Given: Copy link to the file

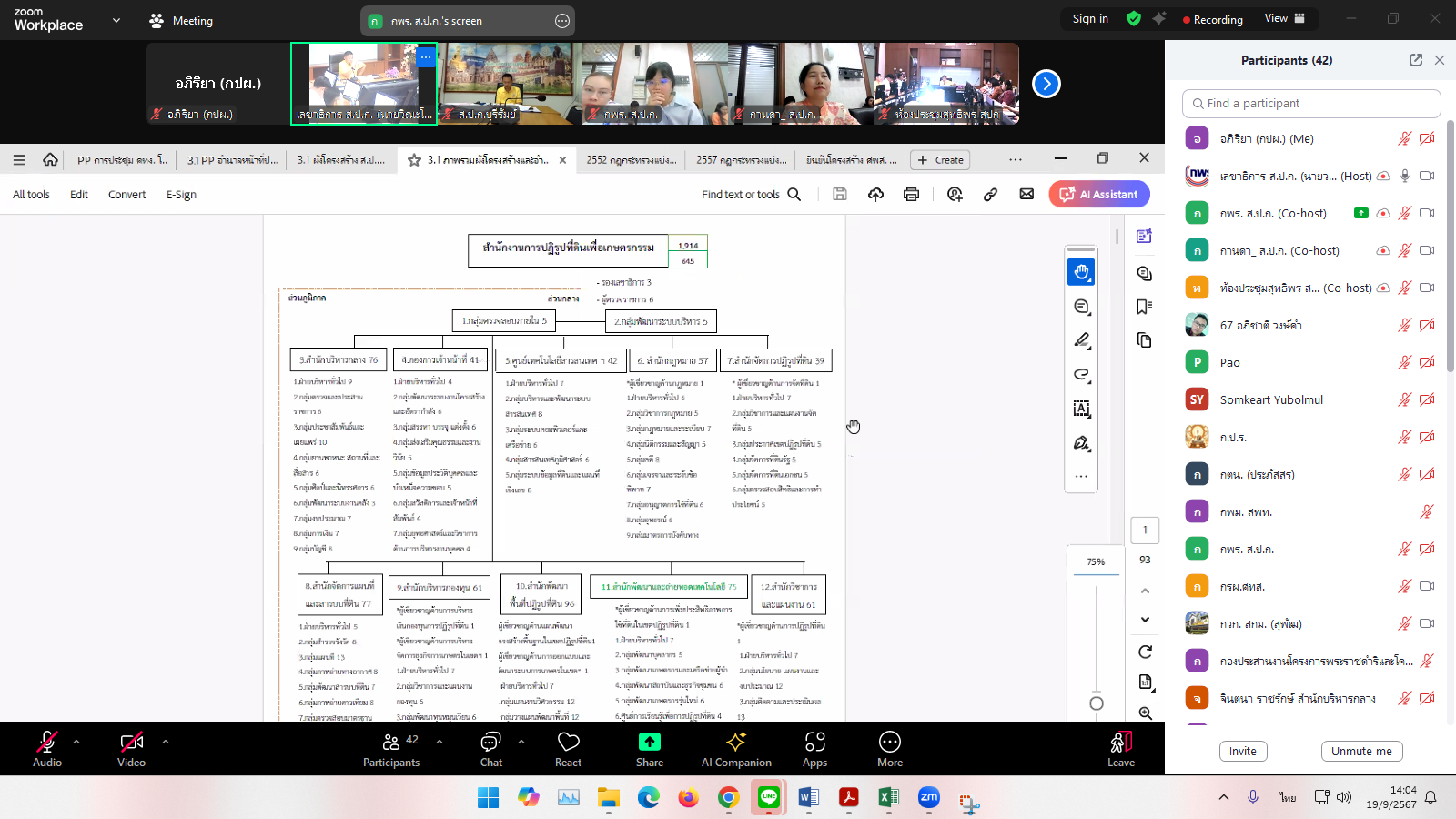Looking at the screenshot, I should click(990, 194).
